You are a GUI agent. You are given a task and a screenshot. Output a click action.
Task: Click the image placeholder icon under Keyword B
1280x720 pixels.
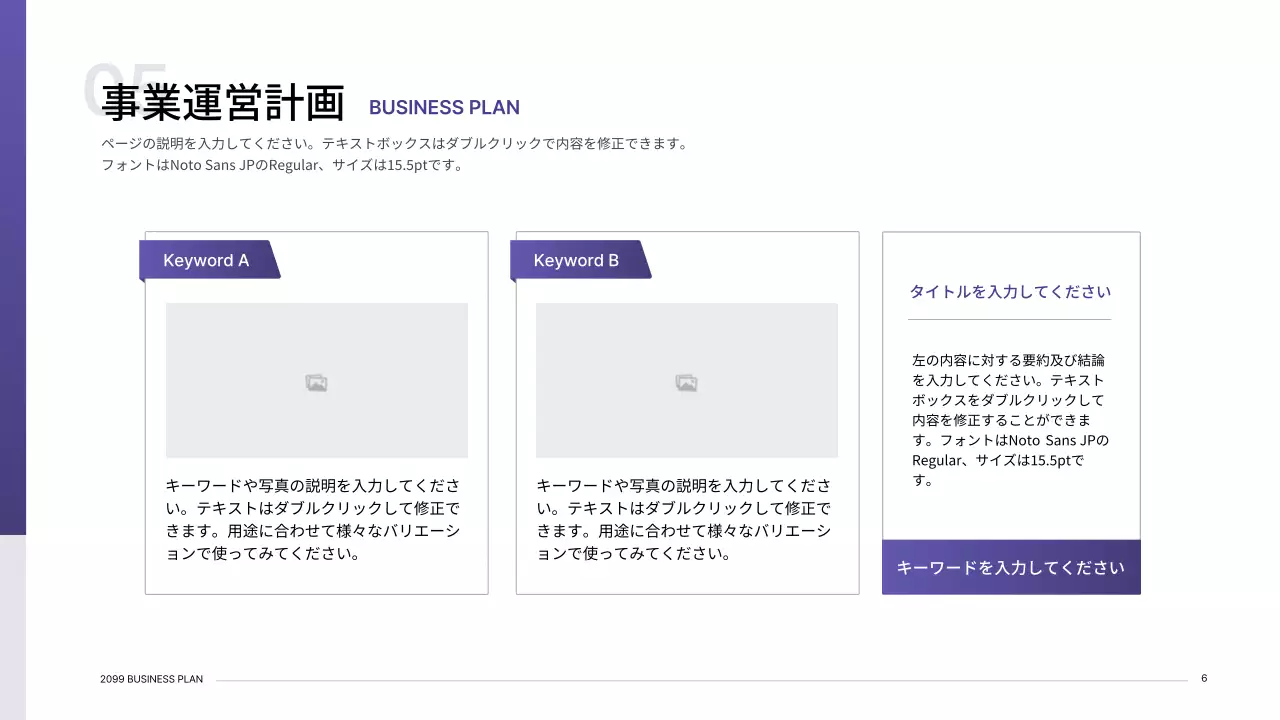click(x=686, y=381)
